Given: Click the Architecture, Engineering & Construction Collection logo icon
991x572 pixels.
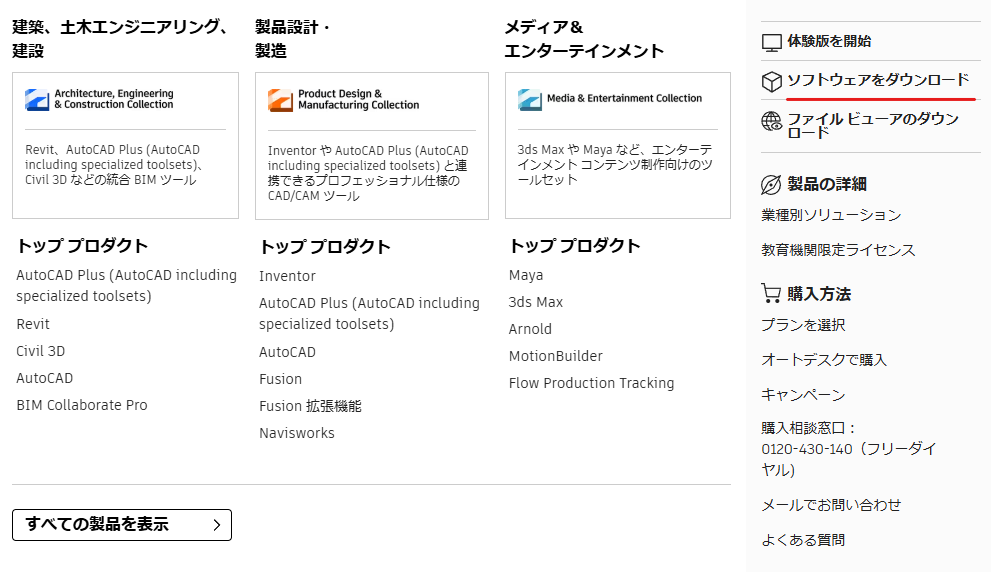Looking at the screenshot, I should pyautogui.click(x=37, y=99).
